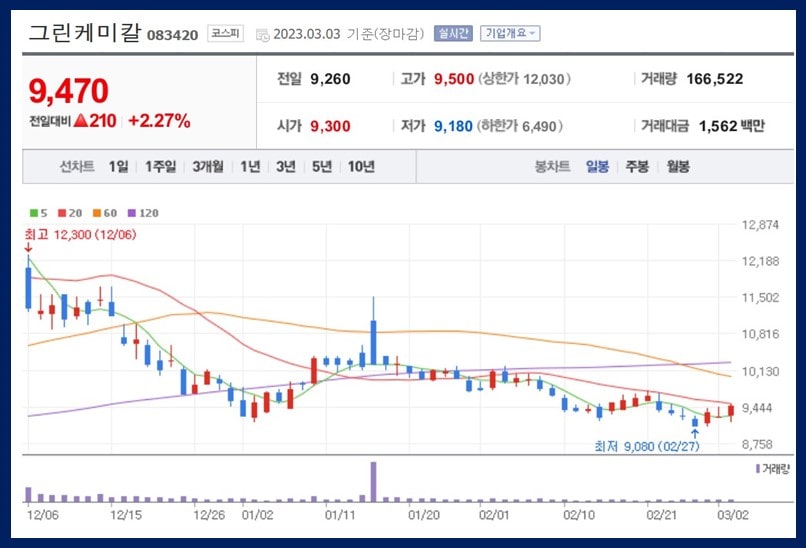Screen dimensions: 806x548
Task: Click the calendar icon beside 2023.03.03
Action: pyautogui.click(x=263, y=35)
